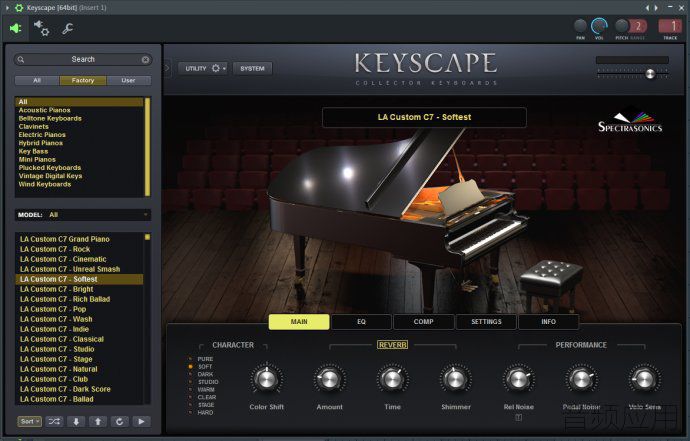The image size is (690, 441).
Task: Select the SOFT character option
Action: click(x=205, y=367)
